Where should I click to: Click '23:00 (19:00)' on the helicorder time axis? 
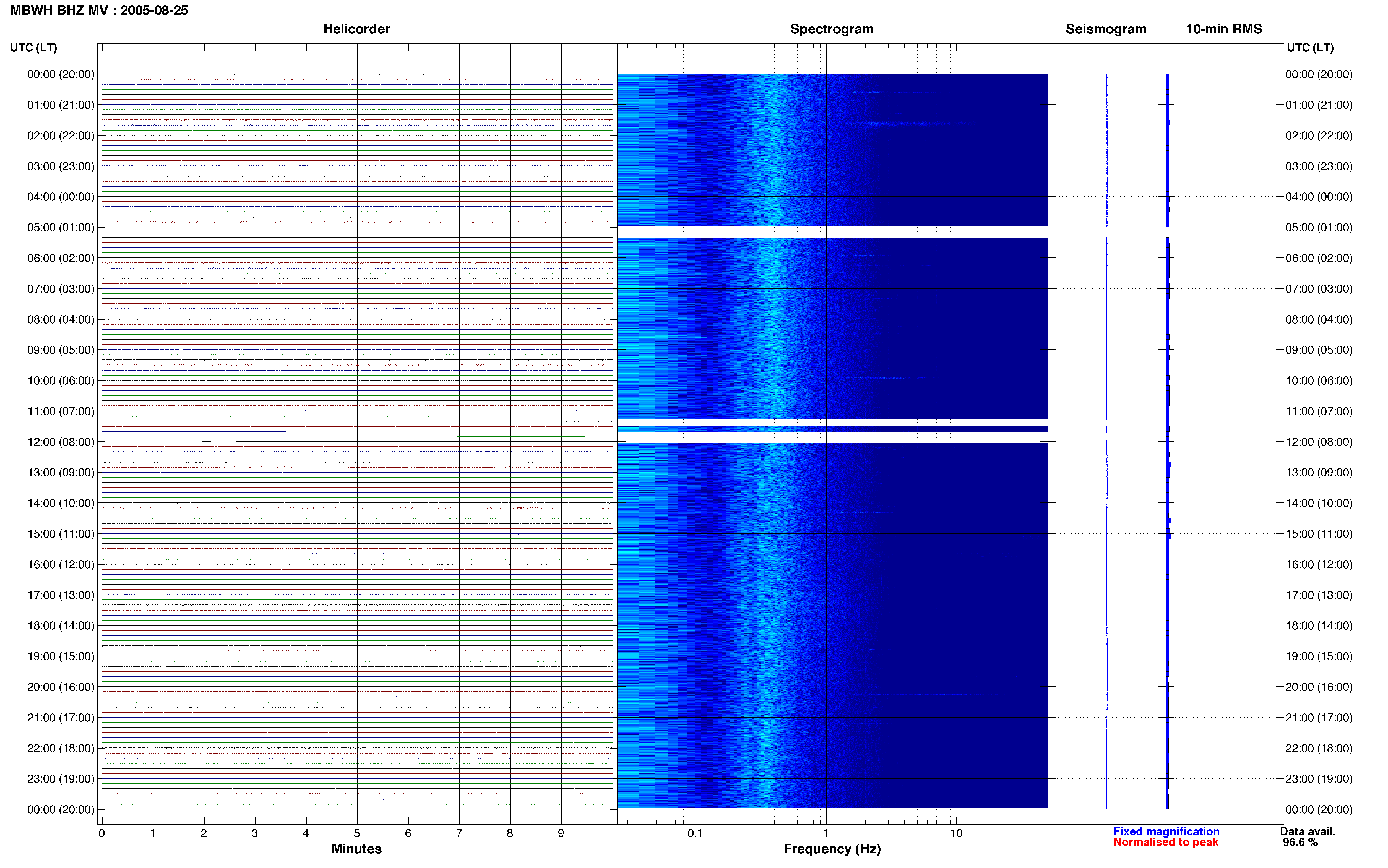coord(61,779)
